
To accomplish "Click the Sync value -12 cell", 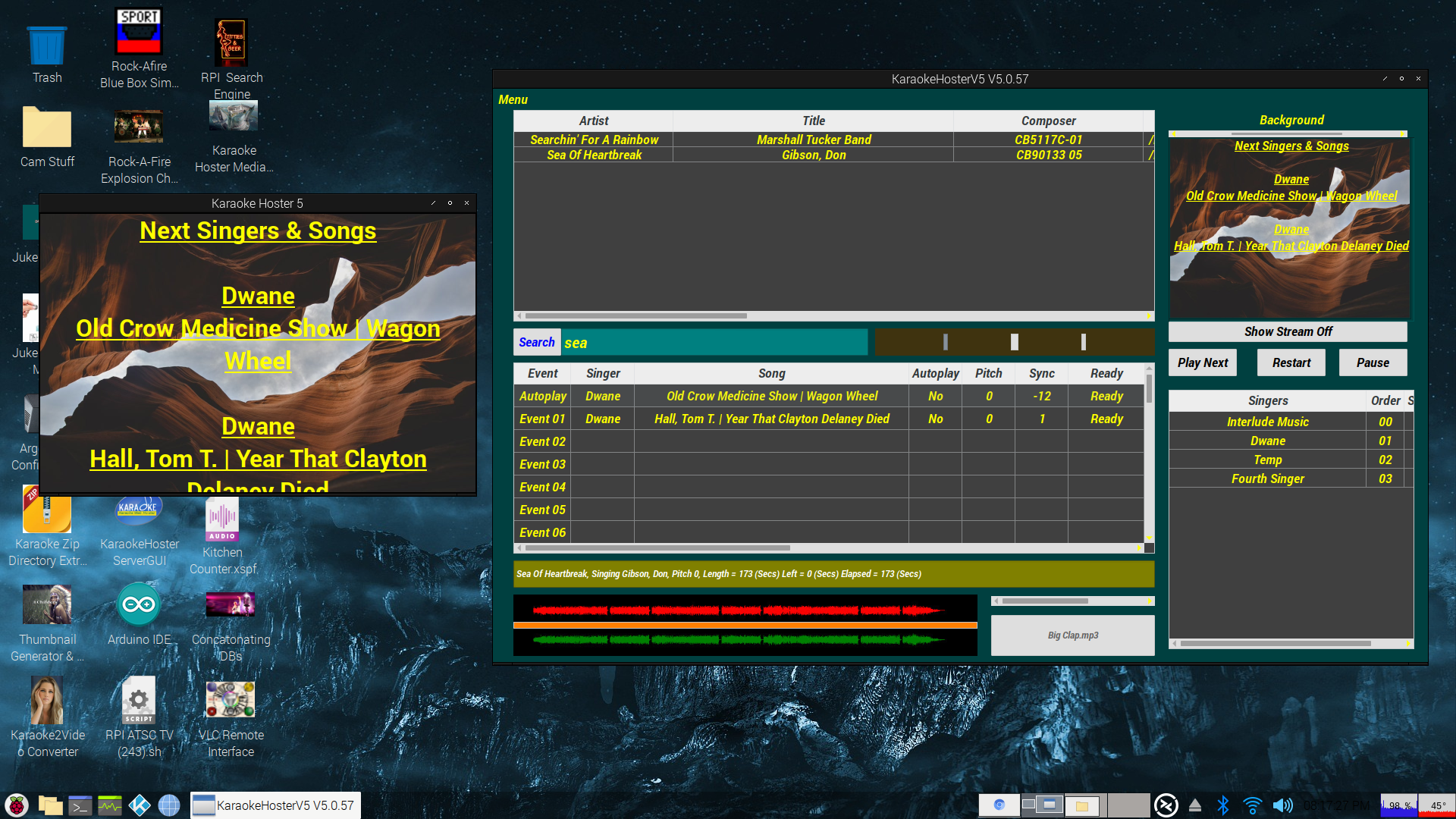I will 1041,396.
